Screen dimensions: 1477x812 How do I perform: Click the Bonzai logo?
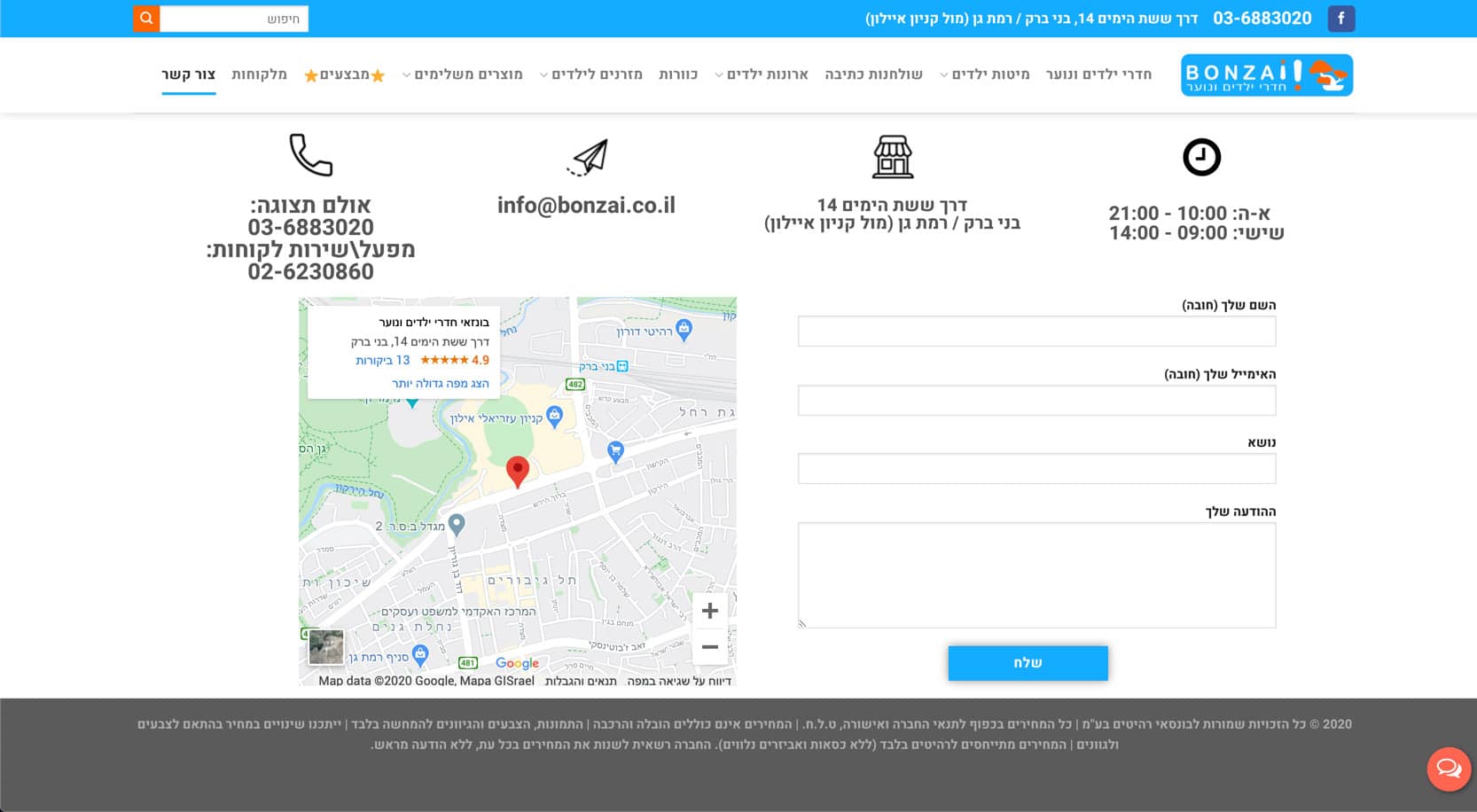pyautogui.click(x=1266, y=75)
